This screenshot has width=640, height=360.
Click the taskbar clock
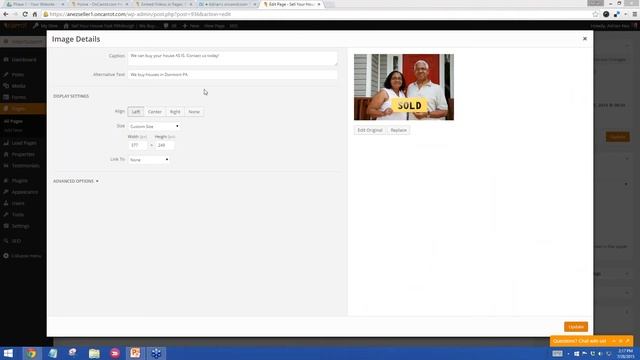pyautogui.click(x=625, y=353)
